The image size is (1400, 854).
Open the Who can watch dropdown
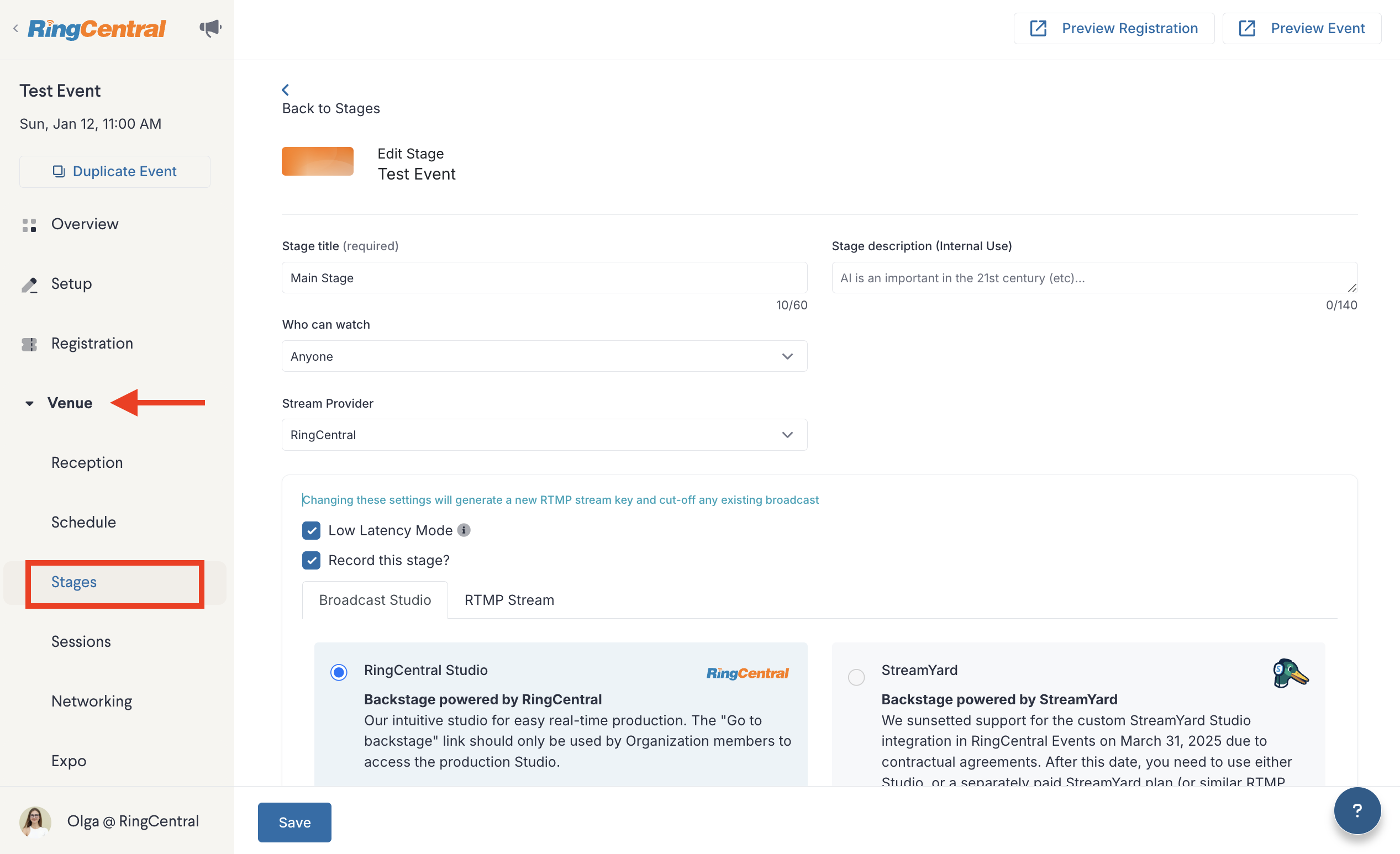tap(544, 356)
